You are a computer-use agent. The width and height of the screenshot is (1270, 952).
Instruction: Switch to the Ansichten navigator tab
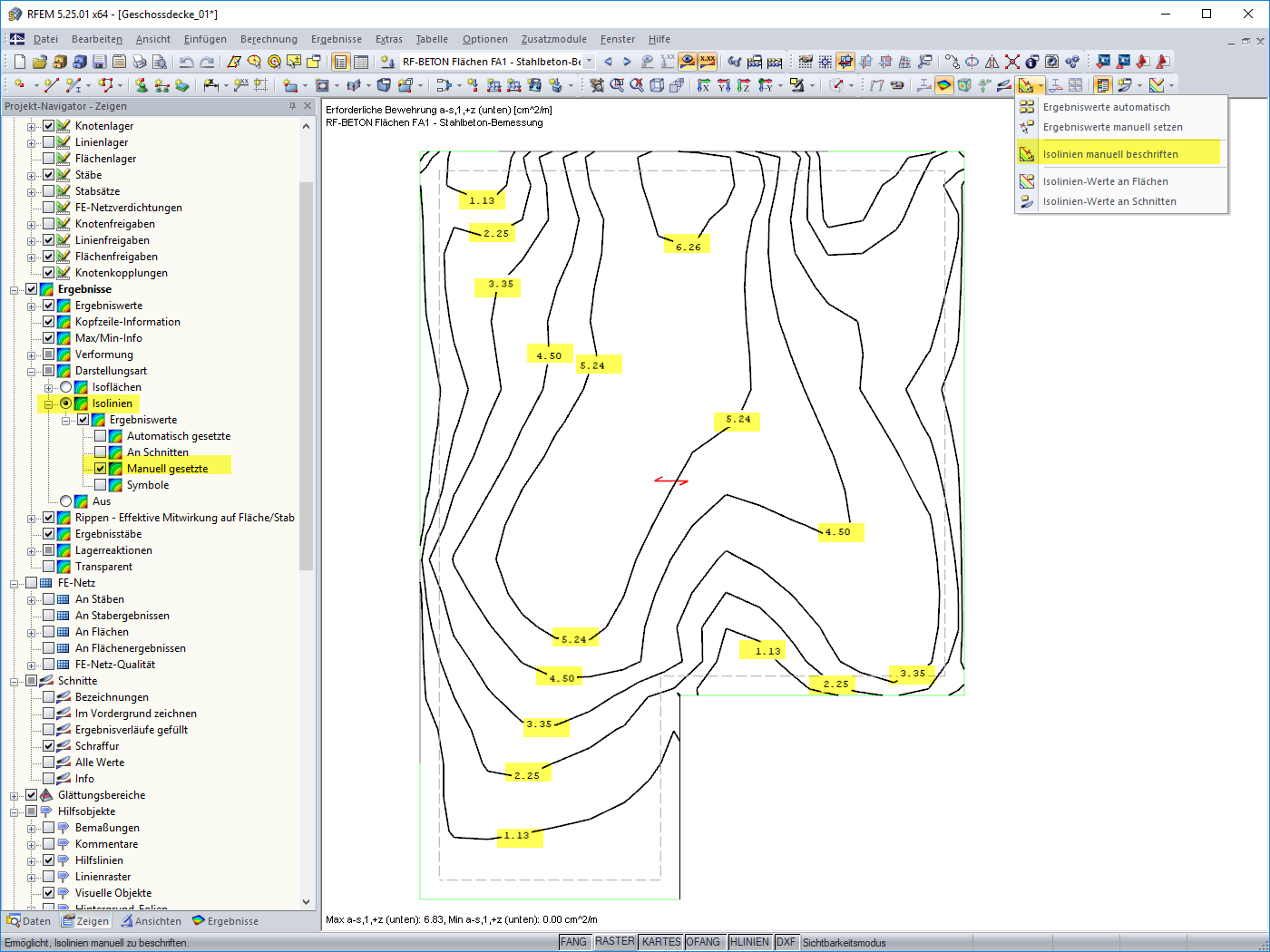[x=151, y=921]
